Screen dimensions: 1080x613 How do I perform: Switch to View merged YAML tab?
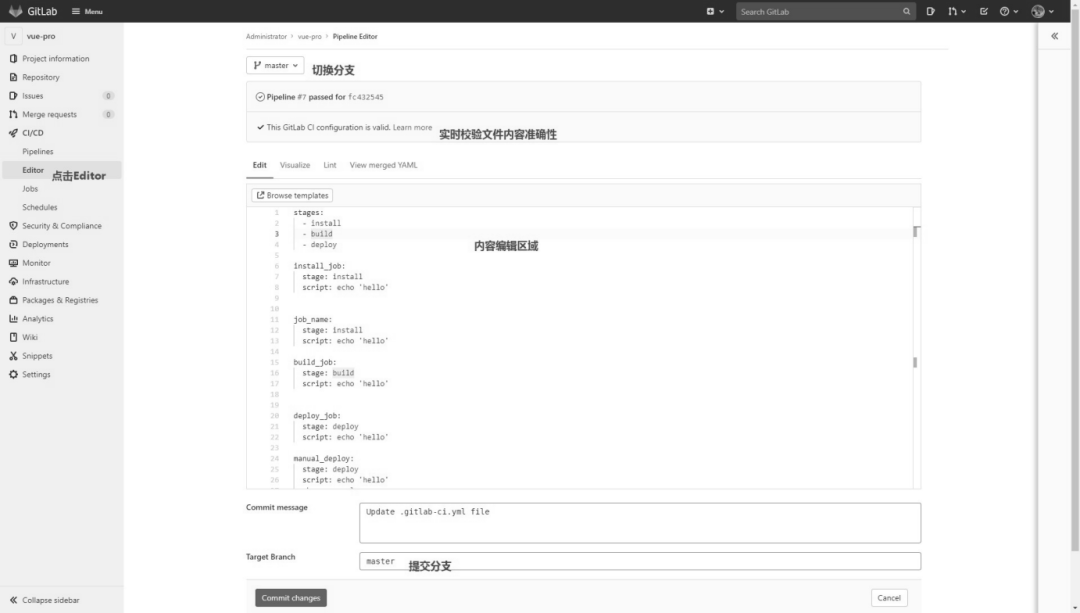pyautogui.click(x=383, y=165)
